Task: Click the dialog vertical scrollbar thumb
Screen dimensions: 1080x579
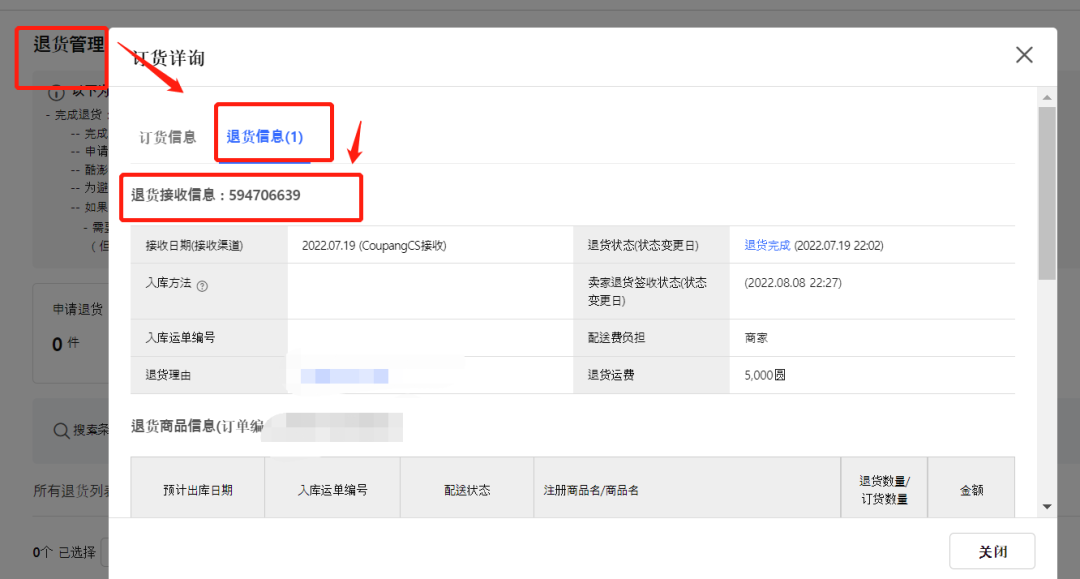Action: coord(1047,193)
